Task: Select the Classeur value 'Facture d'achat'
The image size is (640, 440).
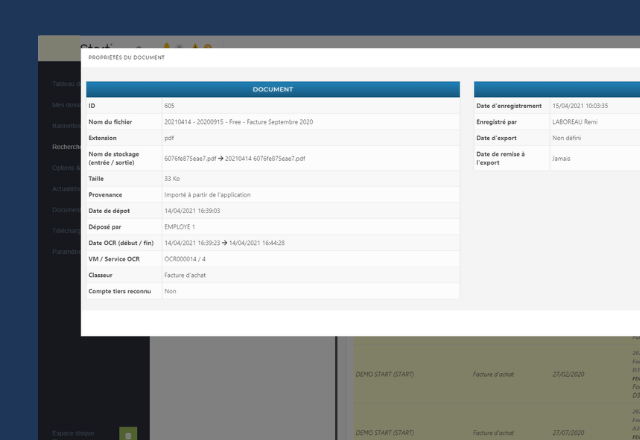Action: point(185,275)
